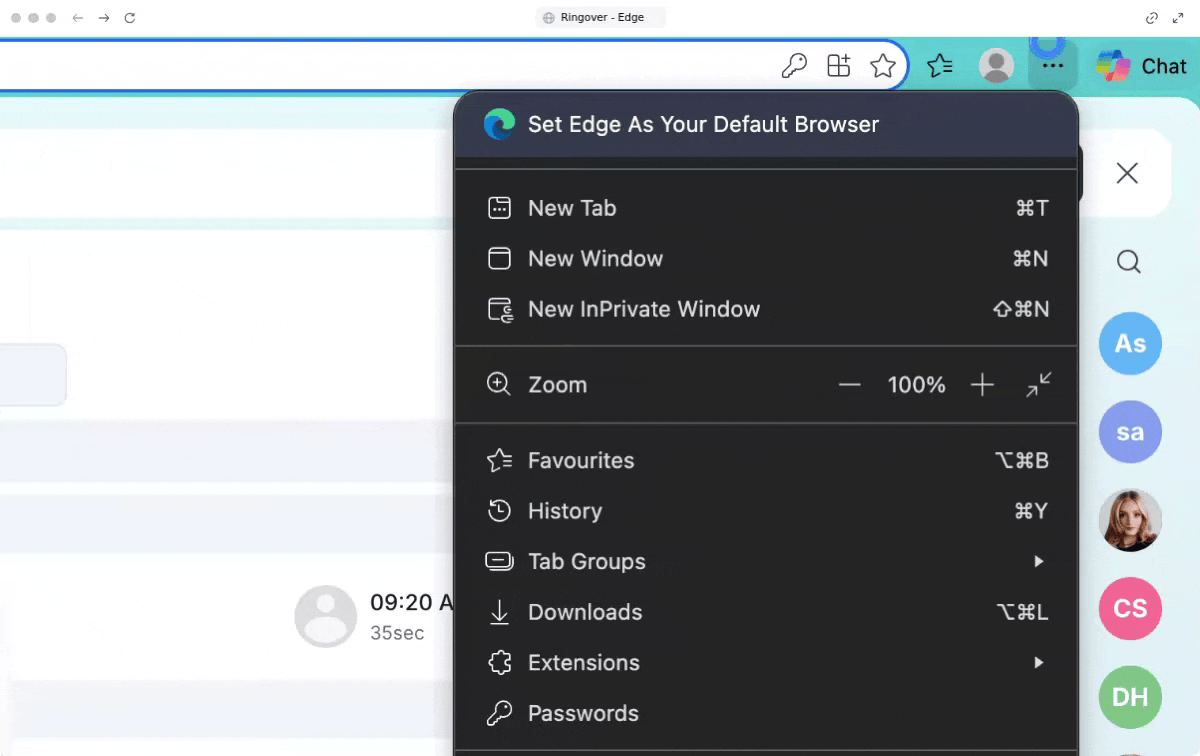Click the browser forward arrow
This screenshot has width=1200, height=756.
[x=104, y=18]
